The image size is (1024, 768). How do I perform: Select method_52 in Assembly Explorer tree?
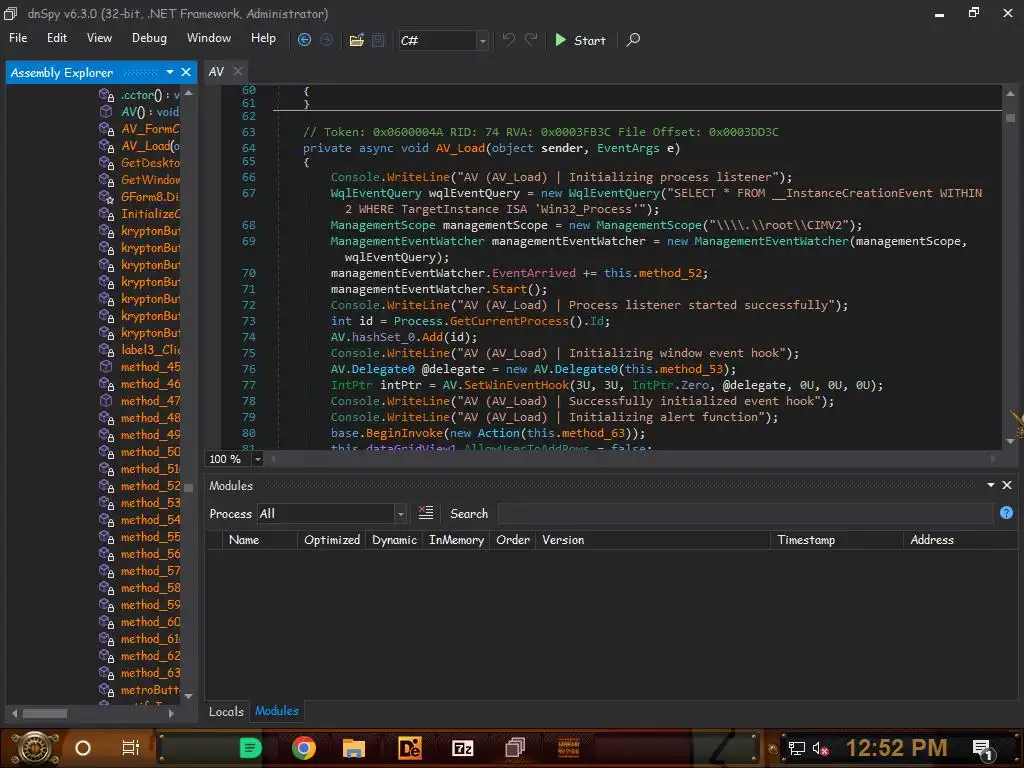click(150, 486)
